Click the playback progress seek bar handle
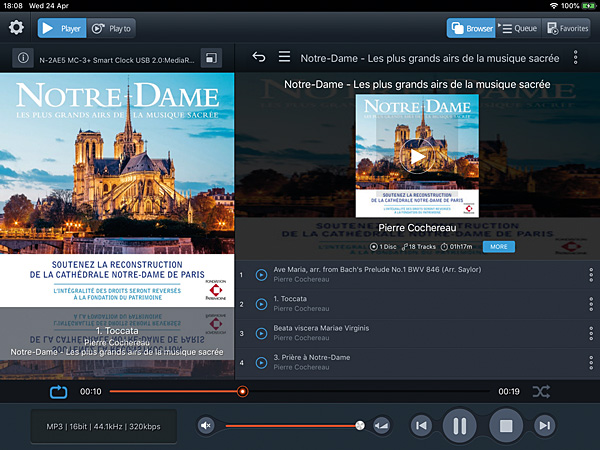The image size is (600, 450). (242, 391)
